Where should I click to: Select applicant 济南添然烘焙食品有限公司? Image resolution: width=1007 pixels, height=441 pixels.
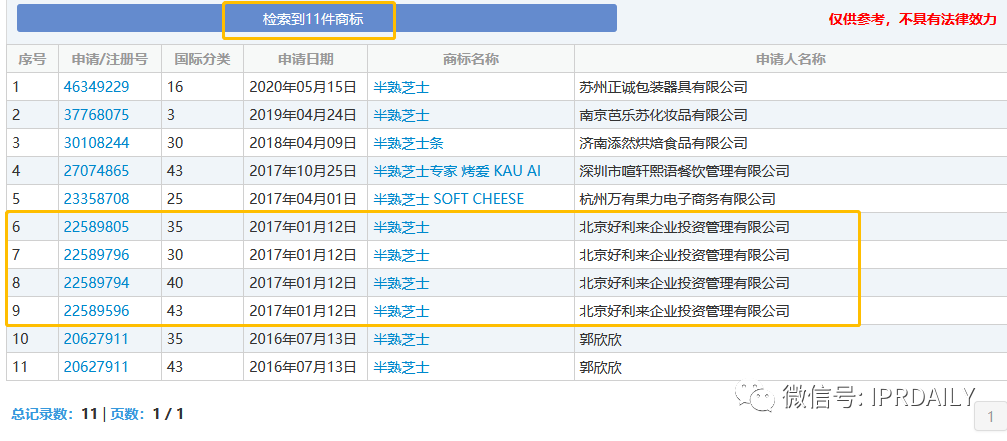(x=663, y=143)
